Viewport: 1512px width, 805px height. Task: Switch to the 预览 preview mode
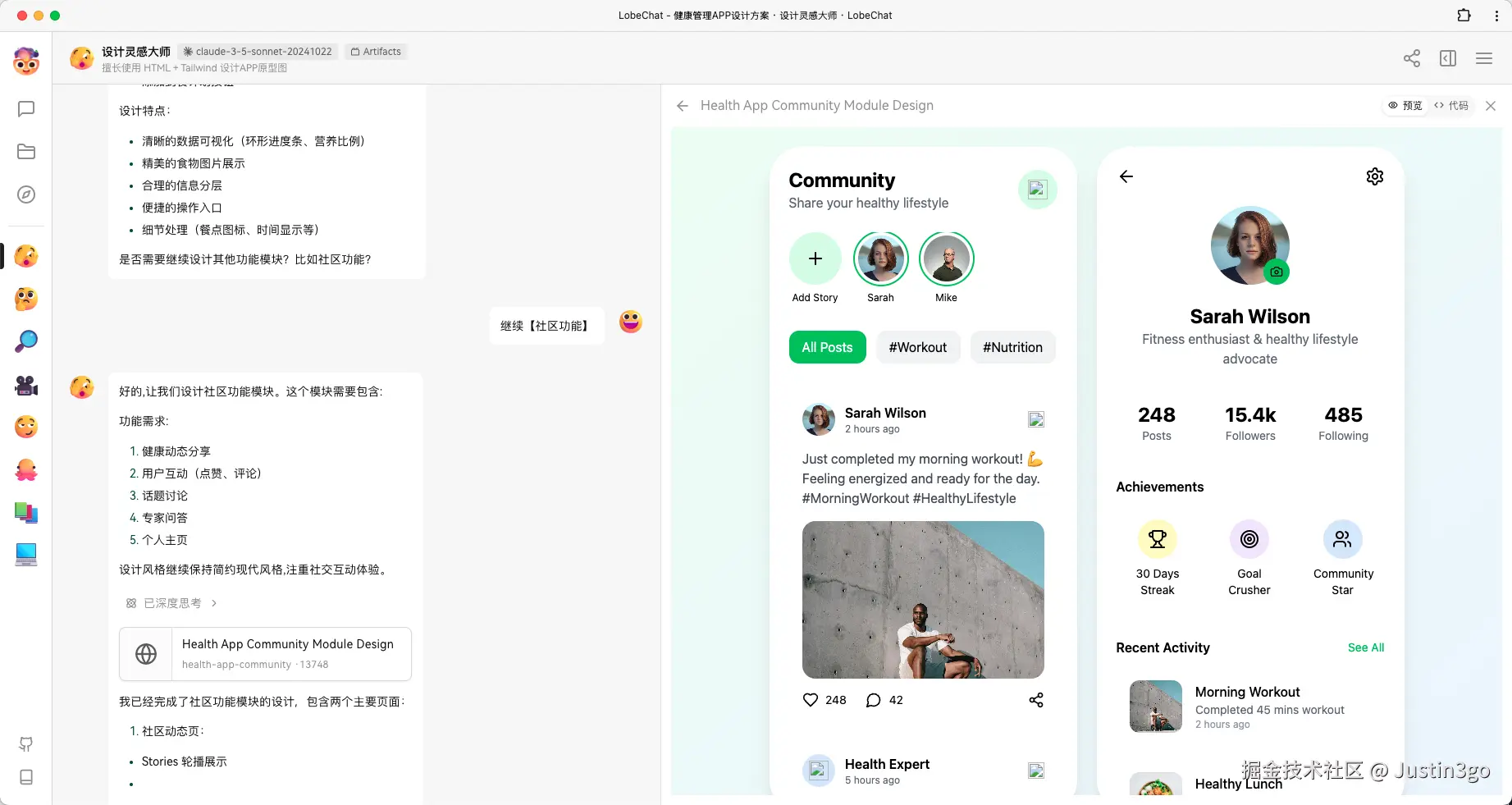(1405, 106)
